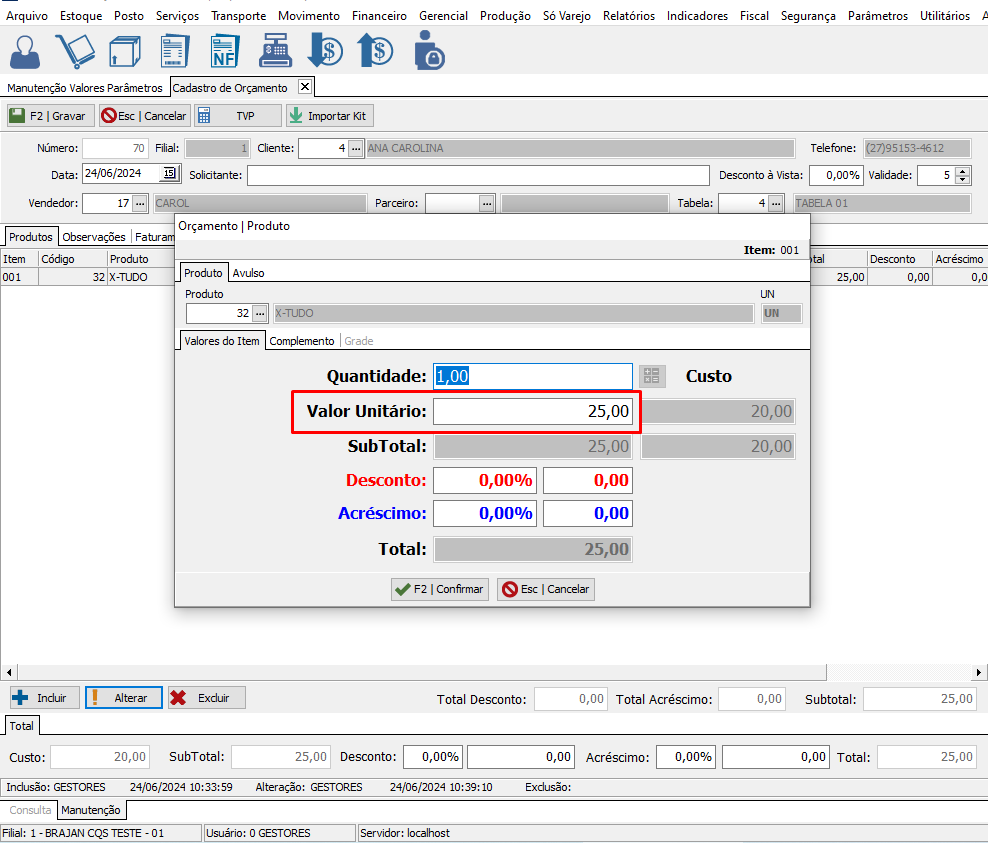The height and width of the screenshot is (843, 988).
Task: Click the Valor Unitário input field
Action: click(x=533, y=411)
